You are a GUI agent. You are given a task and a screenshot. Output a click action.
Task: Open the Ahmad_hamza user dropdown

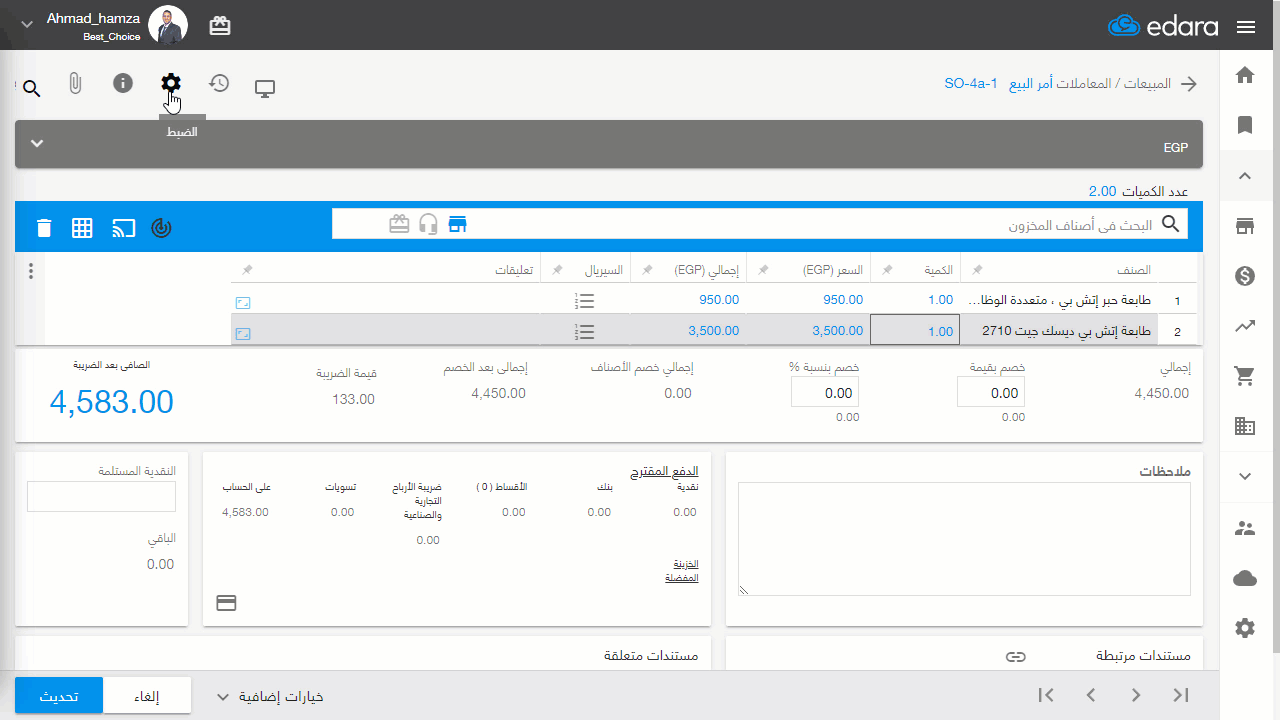pyautogui.click(x=27, y=24)
